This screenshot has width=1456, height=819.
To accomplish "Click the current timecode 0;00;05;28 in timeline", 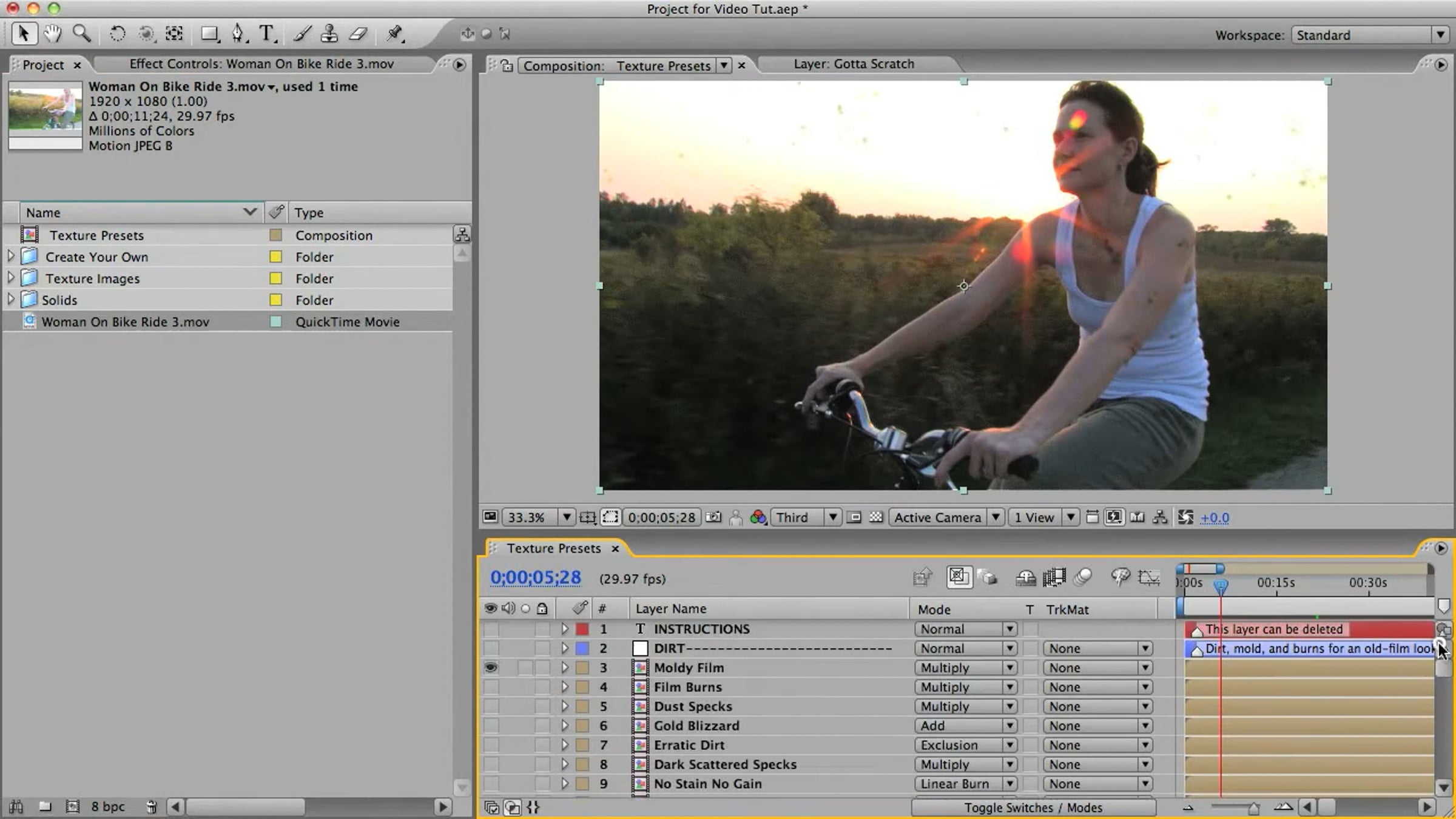I will pos(535,578).
